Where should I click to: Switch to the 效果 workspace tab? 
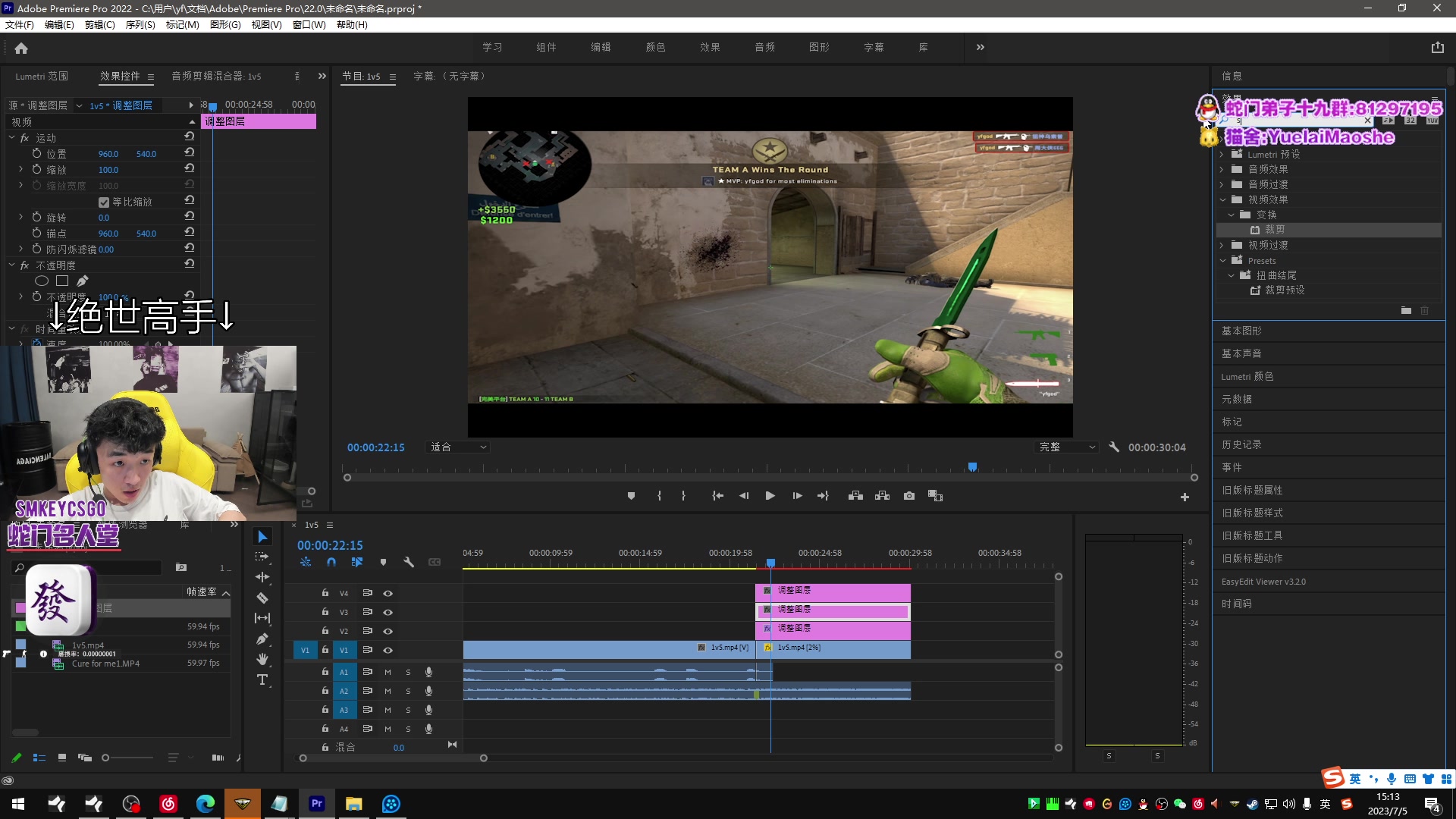click(710, 47)
